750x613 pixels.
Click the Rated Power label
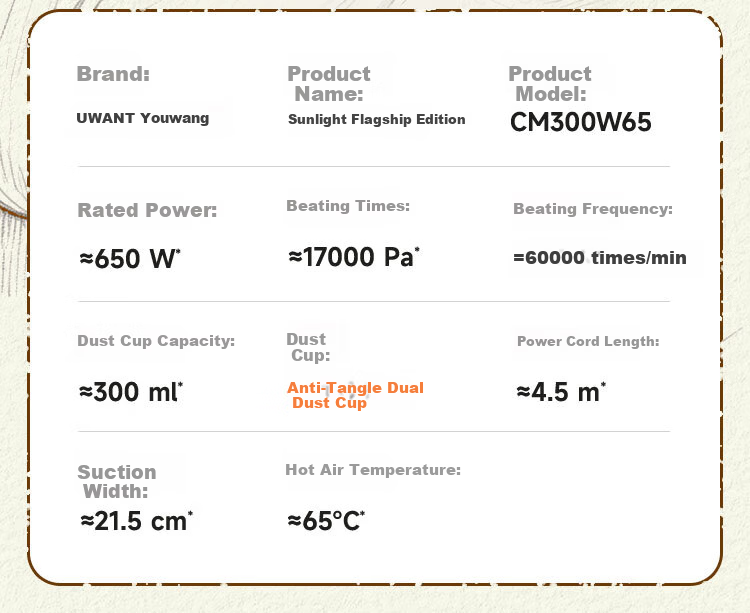(147, 210)
